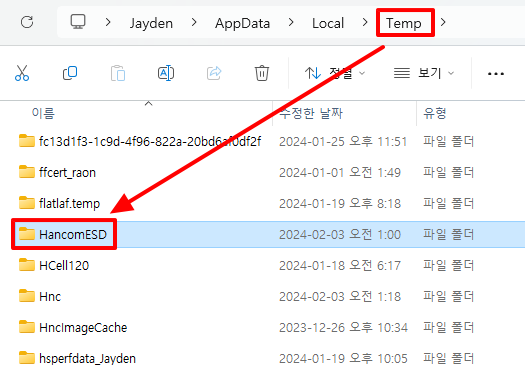Click the Rename icon in toolbar
525x365 pixels.
point(166,73)
